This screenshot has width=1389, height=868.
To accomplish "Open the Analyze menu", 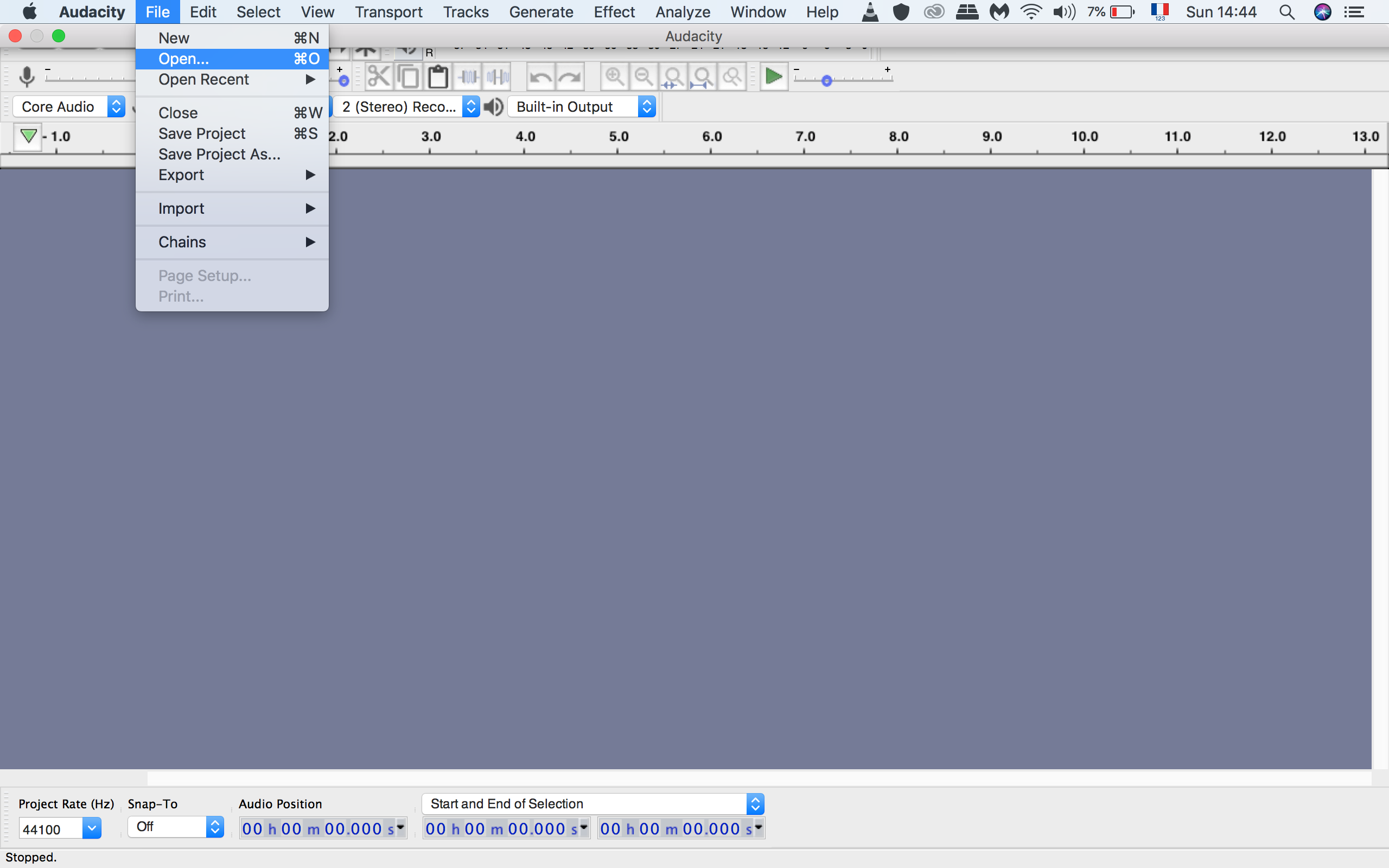I will pyautogui.click(x=683, y=11).
